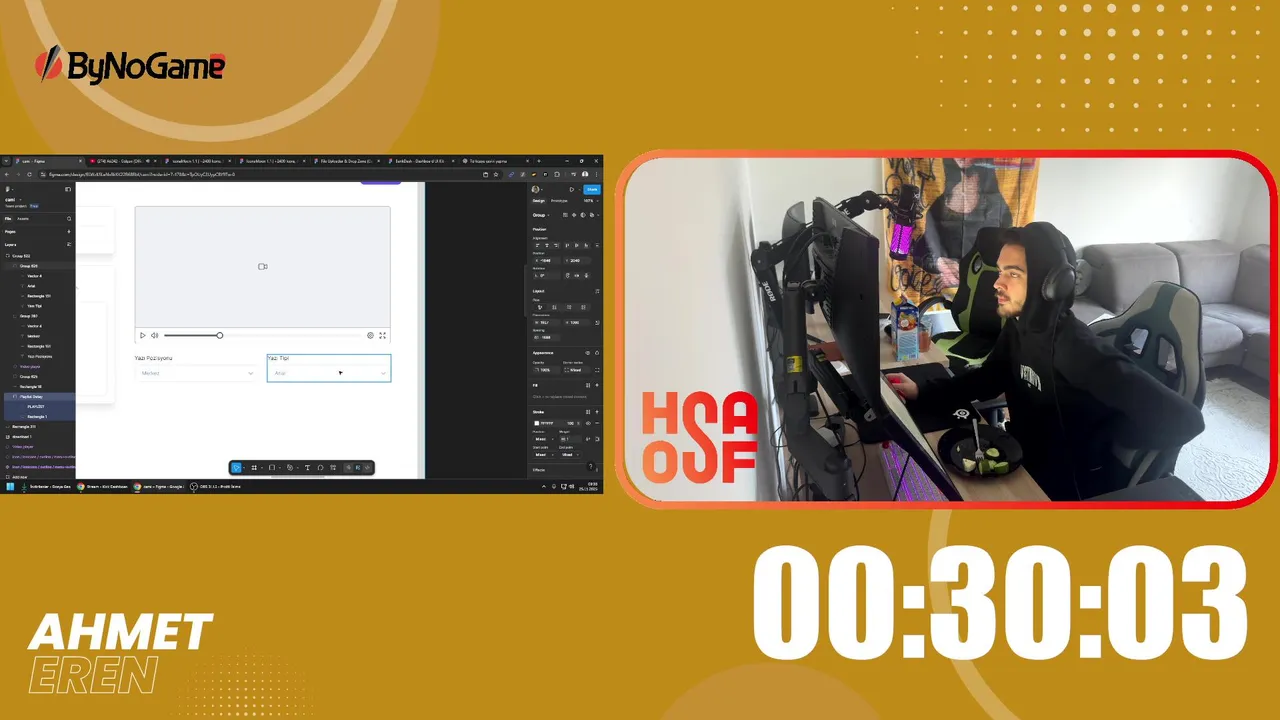Image resolution: width=1280 pixels, height=720 pixels.
Task: Click the Share button in Figma
Action: (x=592, y=189)
